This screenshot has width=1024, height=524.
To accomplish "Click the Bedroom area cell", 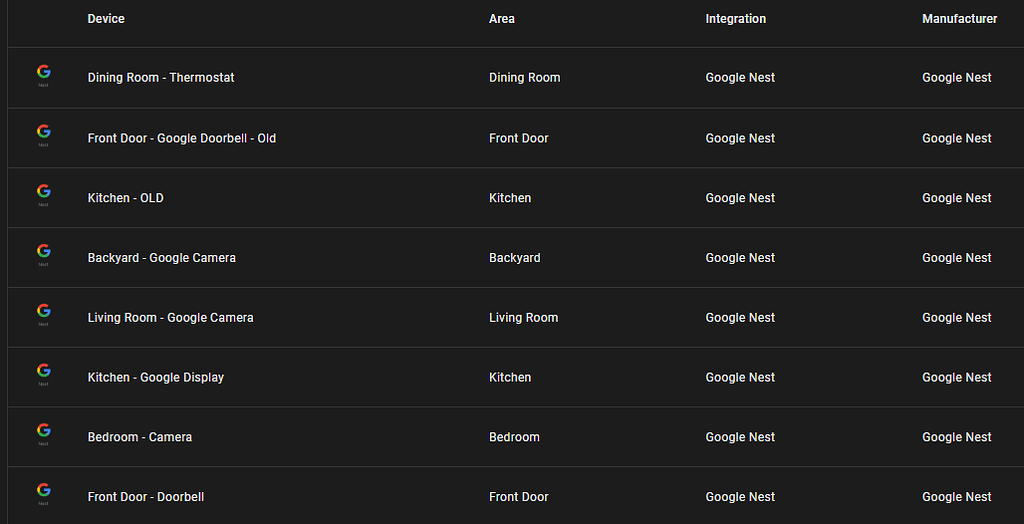I will (x=514, y=437).
